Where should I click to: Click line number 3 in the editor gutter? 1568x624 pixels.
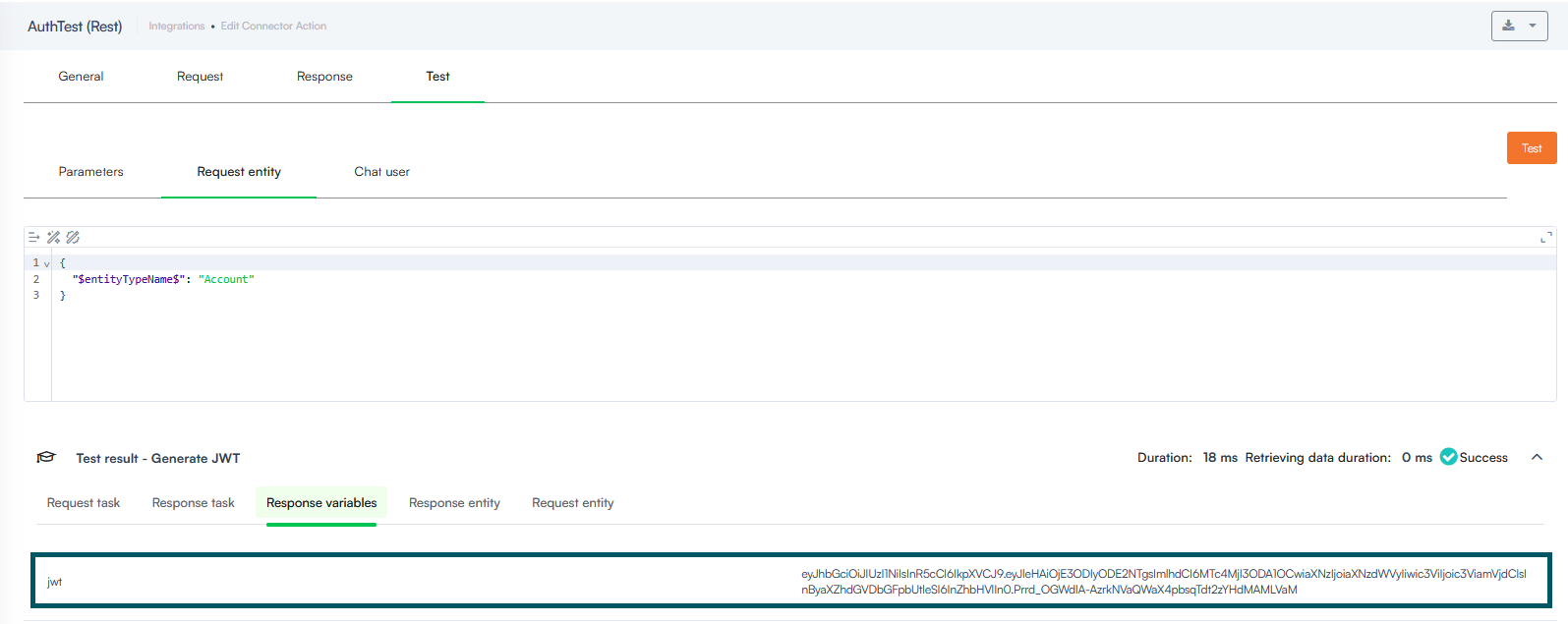(36, 295)
